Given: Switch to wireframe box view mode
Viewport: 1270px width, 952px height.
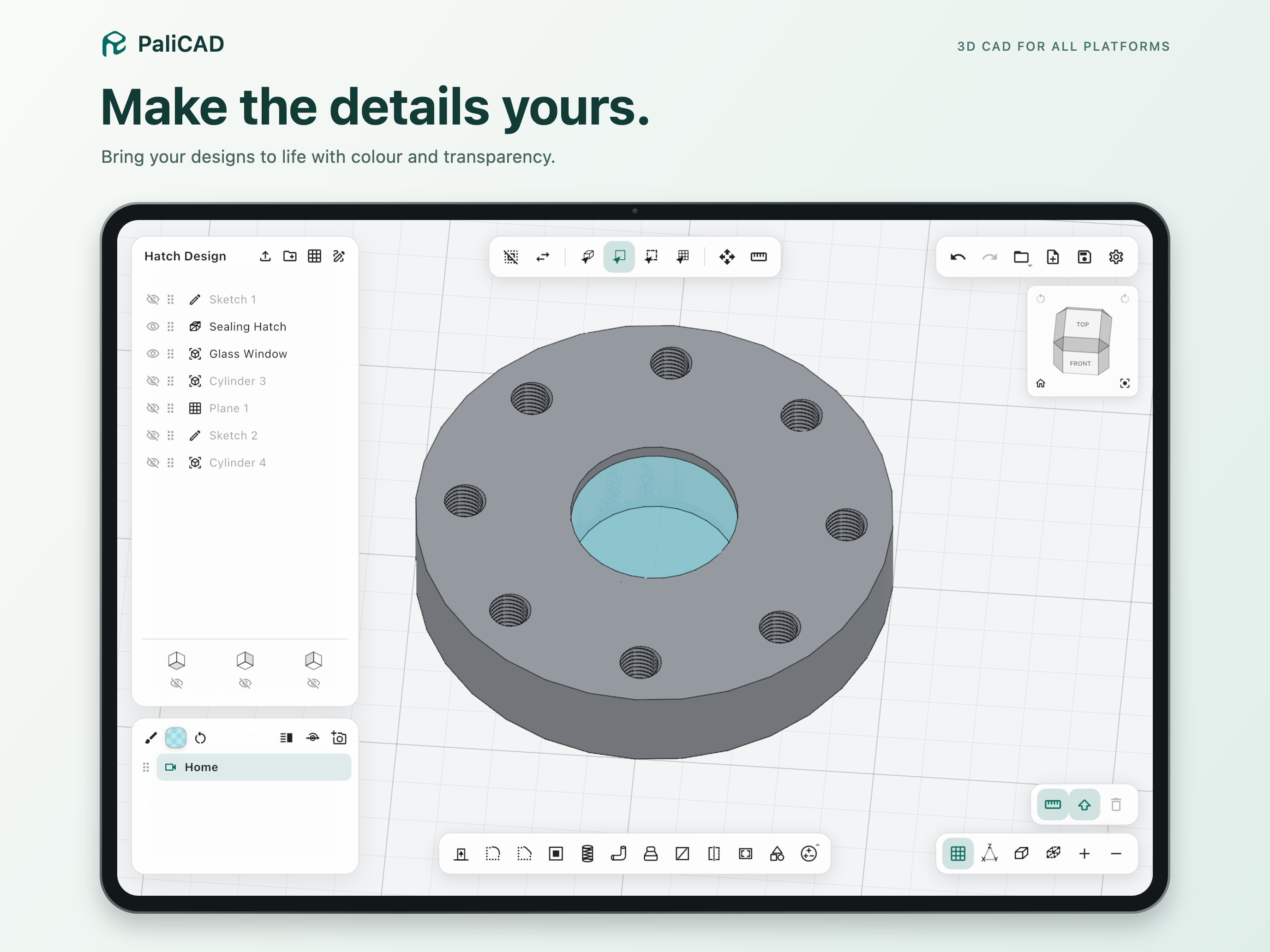Looking at the screenshot, I should 1053,854.
